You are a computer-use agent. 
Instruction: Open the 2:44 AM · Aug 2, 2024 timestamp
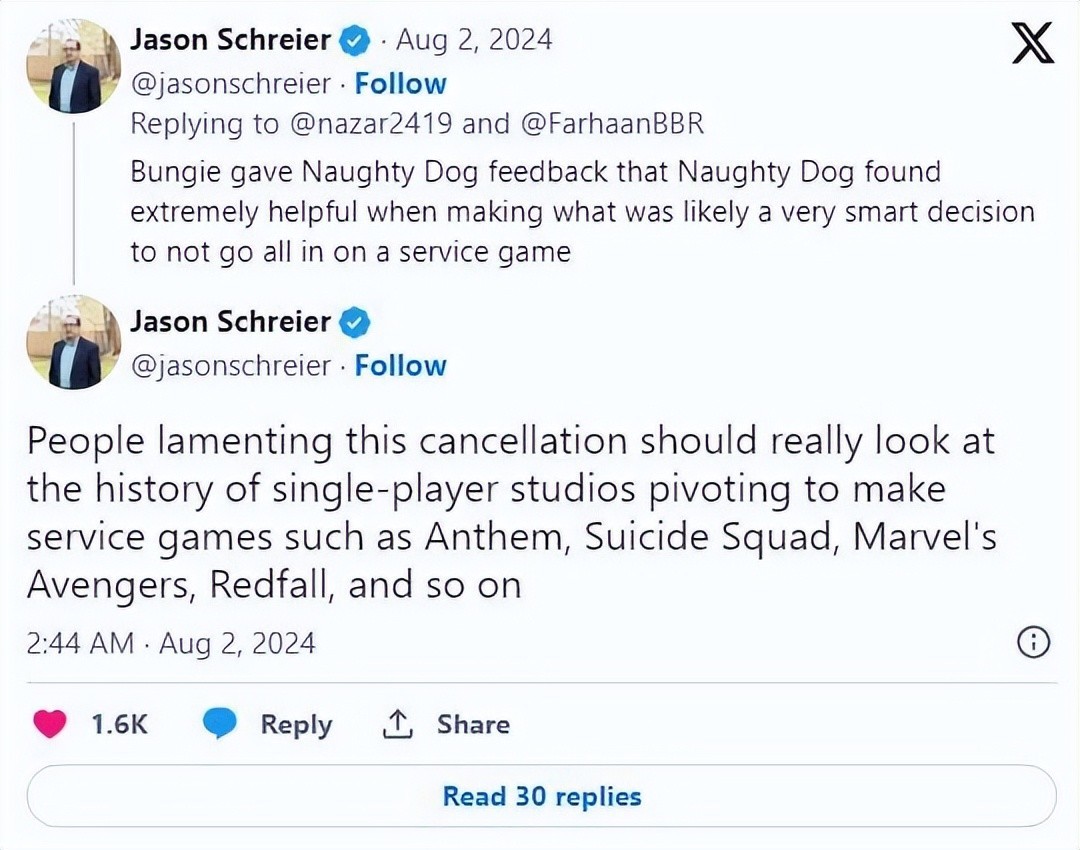[x=171, y=643]
